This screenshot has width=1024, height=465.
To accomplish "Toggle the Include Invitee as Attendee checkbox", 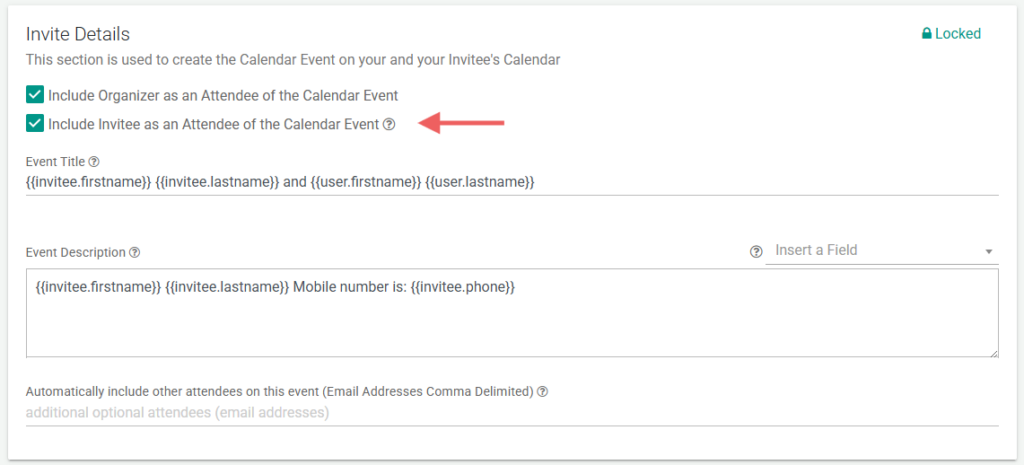I will coord(35,124).
